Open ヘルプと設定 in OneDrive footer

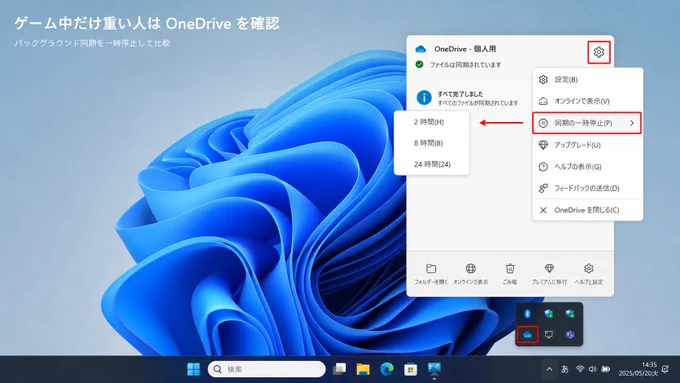pyautogui.click(x=588, y=274)
